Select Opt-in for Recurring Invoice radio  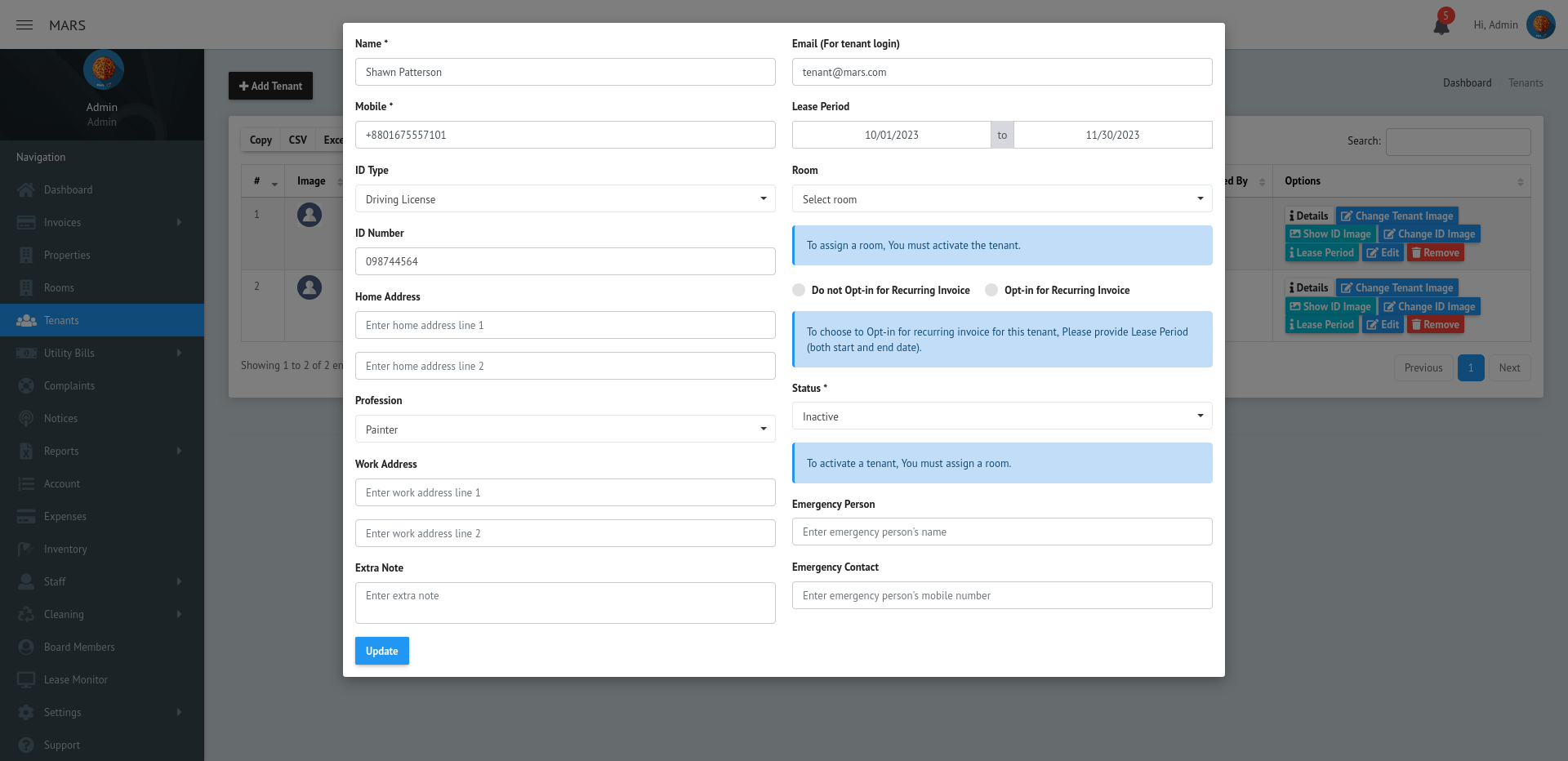pyautogui.click(x=991, y=290)
